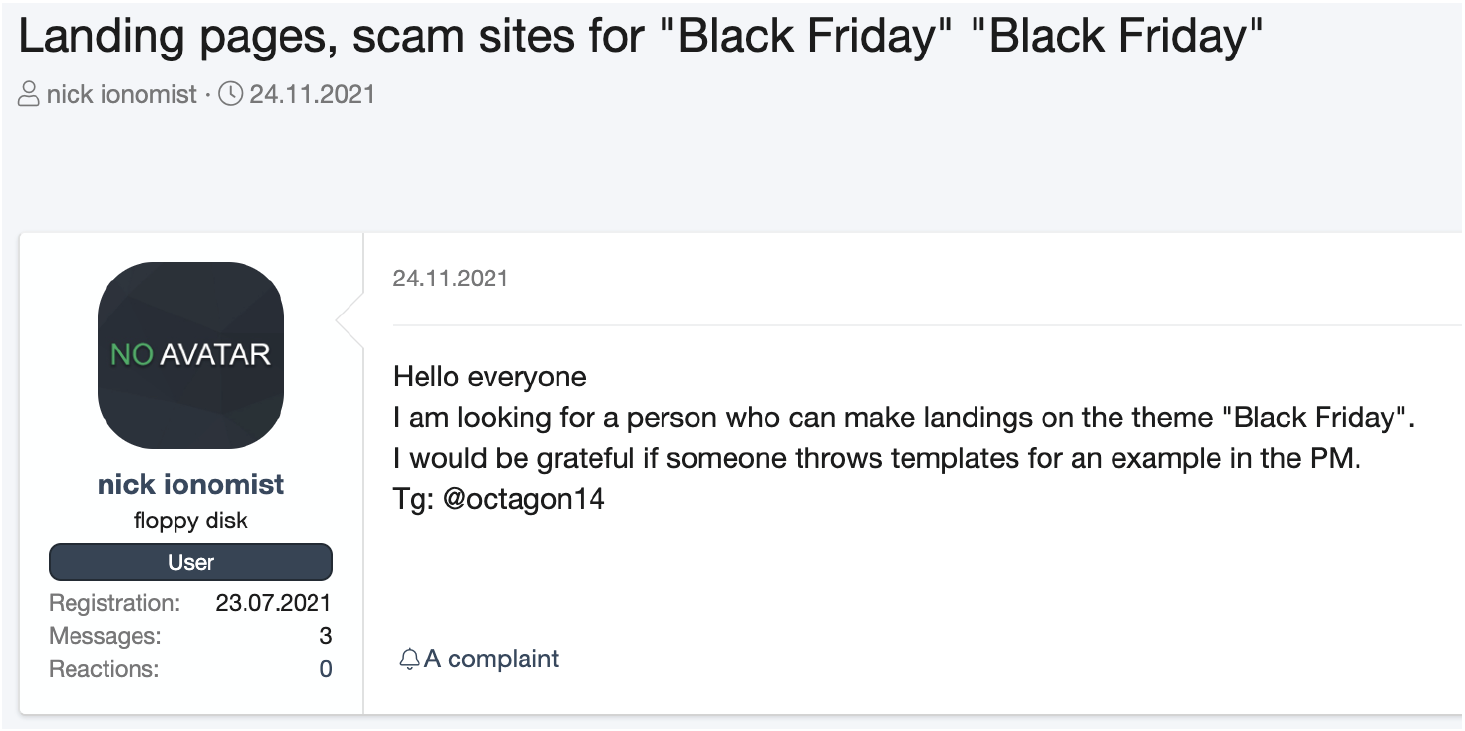Click the post pointer arrow beside avatar panel
Screen dimensions: 1465x731
pos(350,320)
